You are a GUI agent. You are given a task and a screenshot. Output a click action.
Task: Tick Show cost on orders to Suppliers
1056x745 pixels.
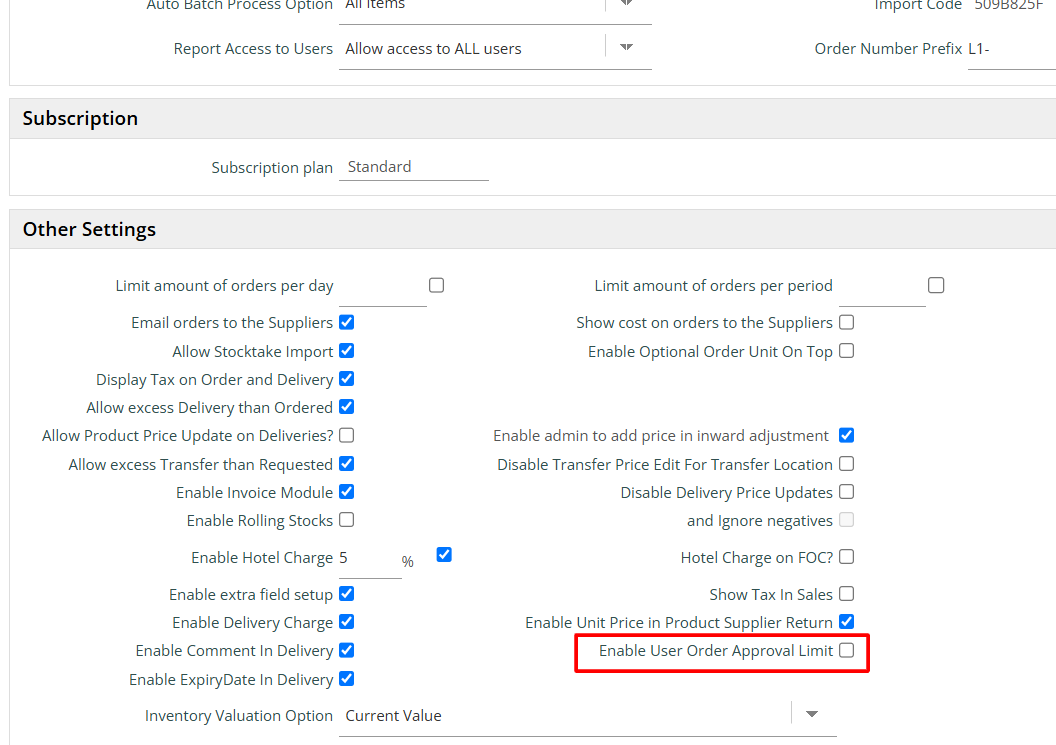(846, 323)
